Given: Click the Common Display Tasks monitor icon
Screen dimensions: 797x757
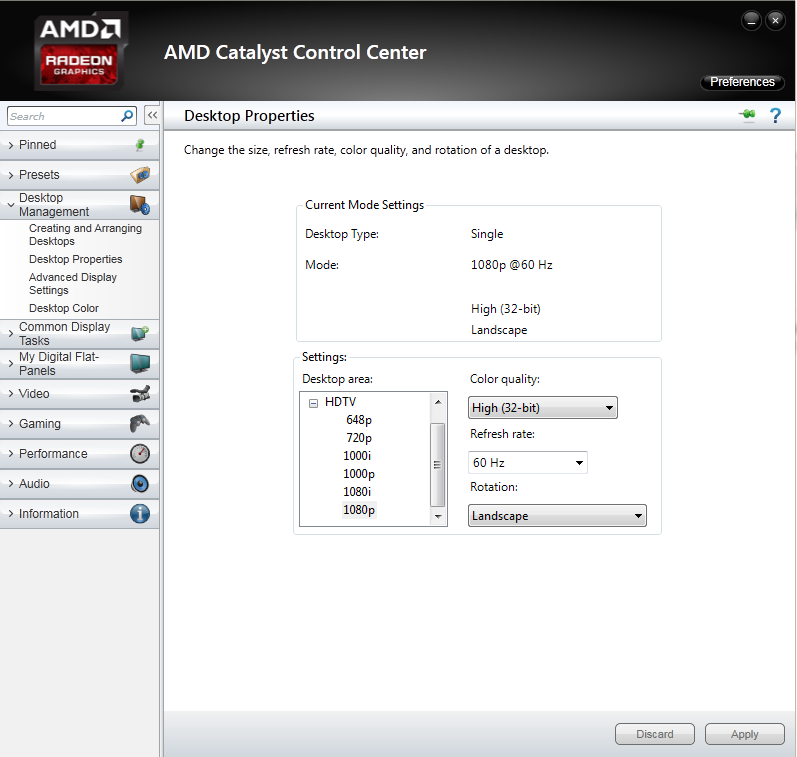Looking at the screenshot, I should tap(140, 334).
